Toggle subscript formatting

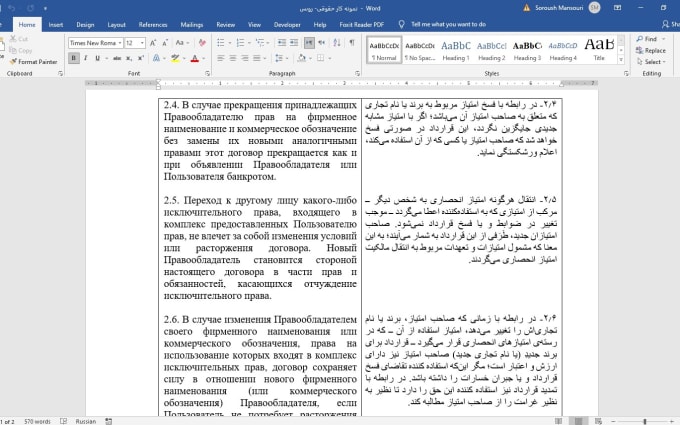click(x=129, y=58)
